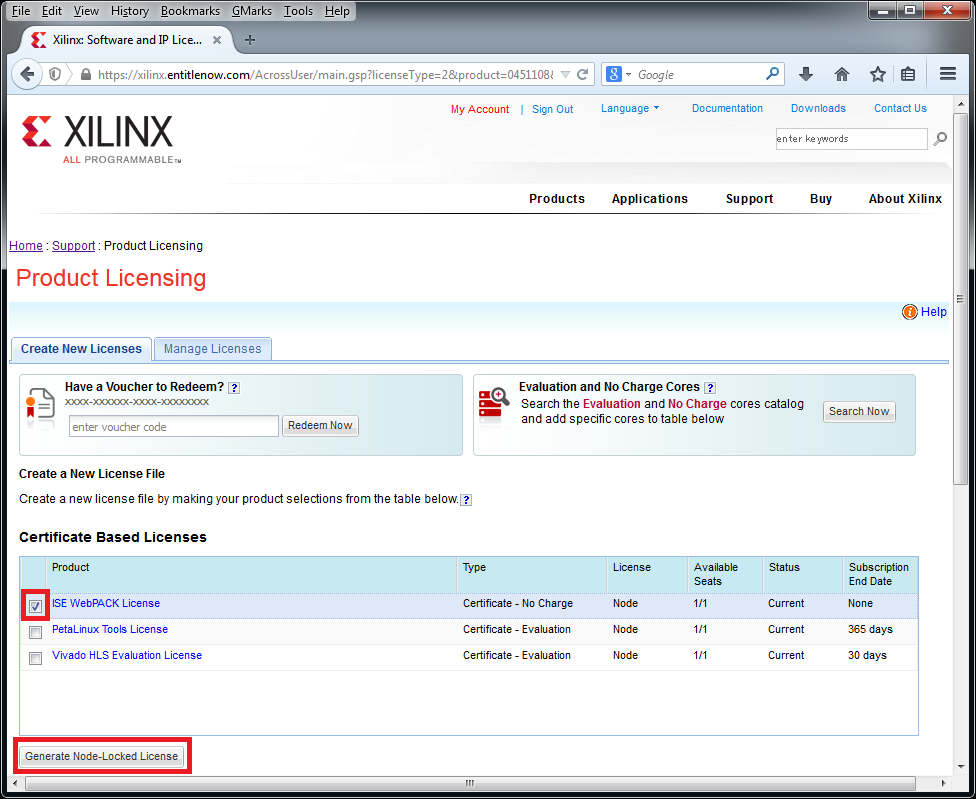Image resolution: width=976 pixels, height=799 pixels.
Task: Open the GMarks menu
Action: click(251, 11)
